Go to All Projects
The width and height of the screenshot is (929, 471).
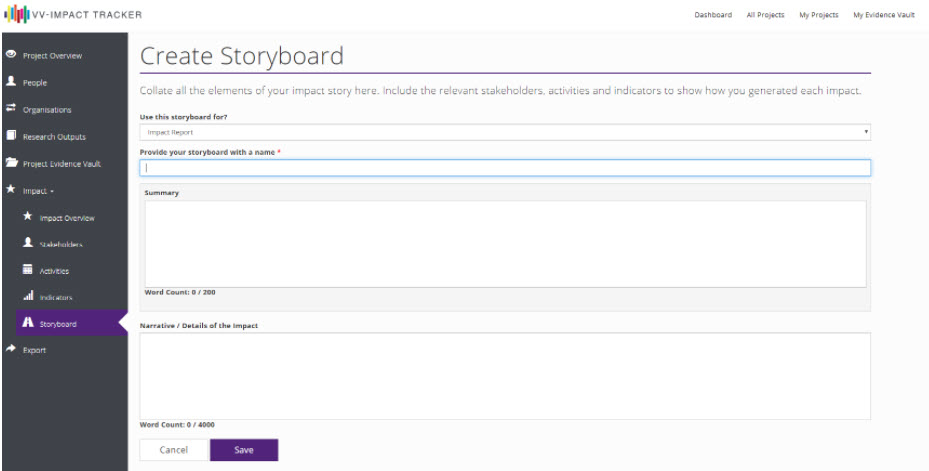tap(765, 15)
